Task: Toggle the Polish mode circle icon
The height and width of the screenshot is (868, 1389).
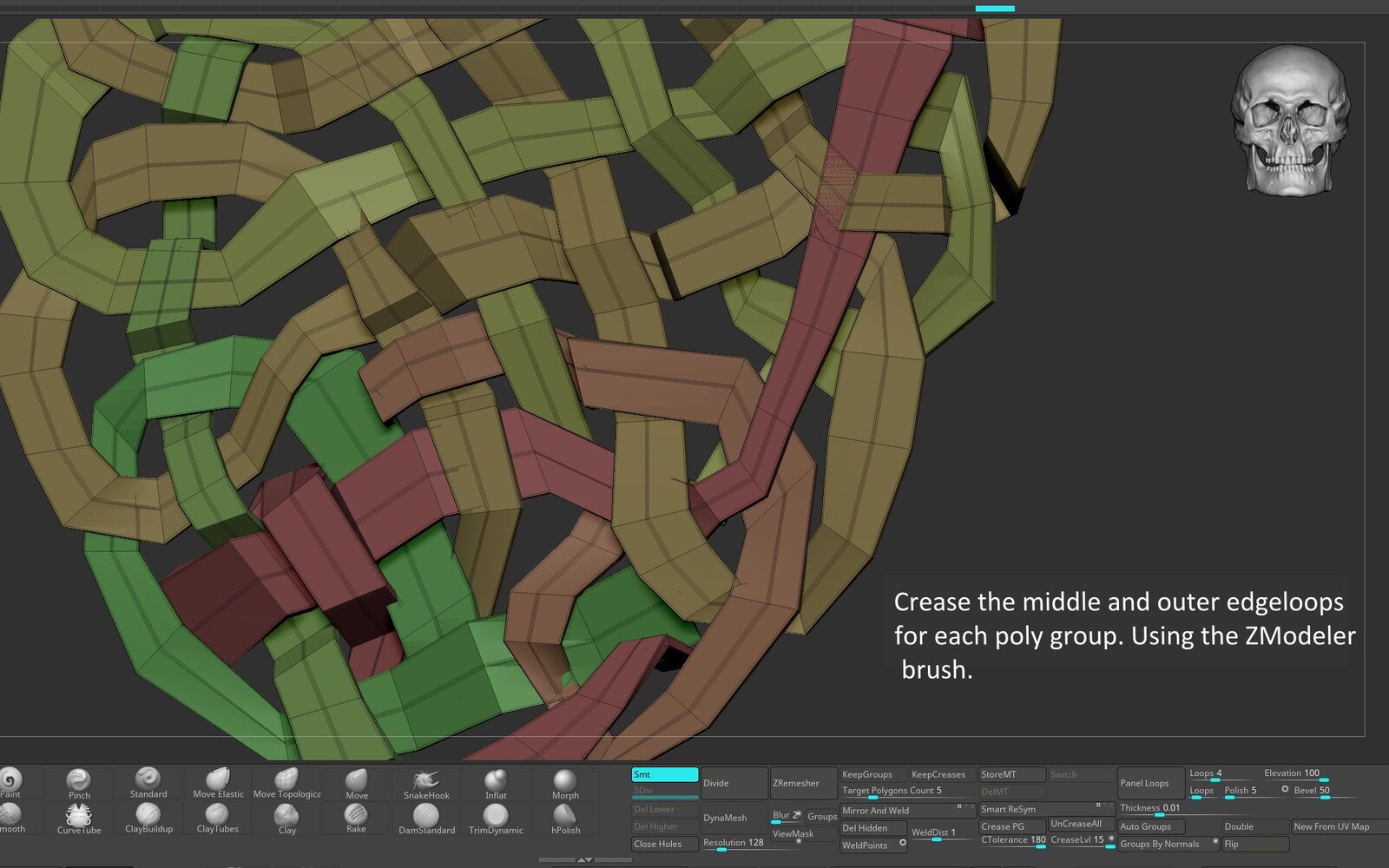Action: (1285, 789)
